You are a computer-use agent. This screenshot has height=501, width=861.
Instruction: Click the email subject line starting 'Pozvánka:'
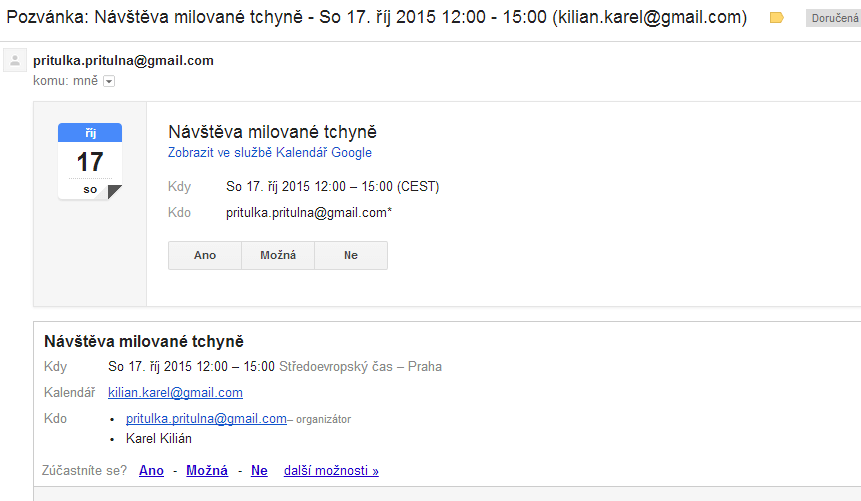click(x=377, y=17)
